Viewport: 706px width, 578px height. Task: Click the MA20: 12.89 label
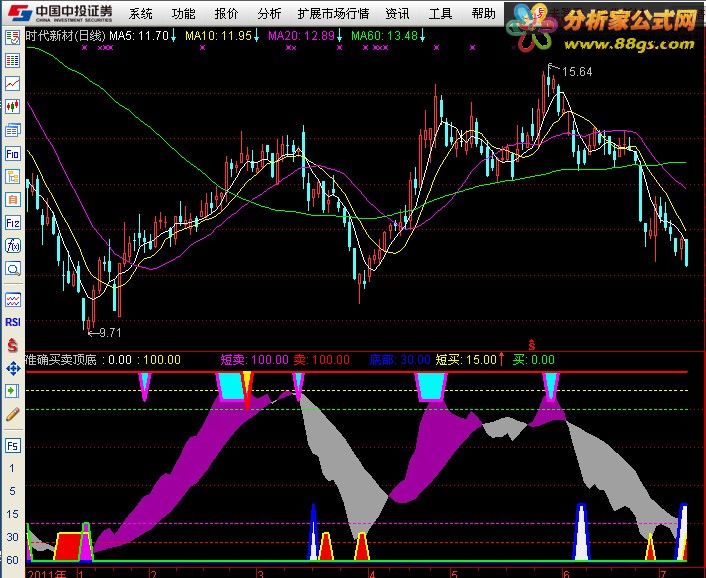pyautogui.click(x=301, y=36)
